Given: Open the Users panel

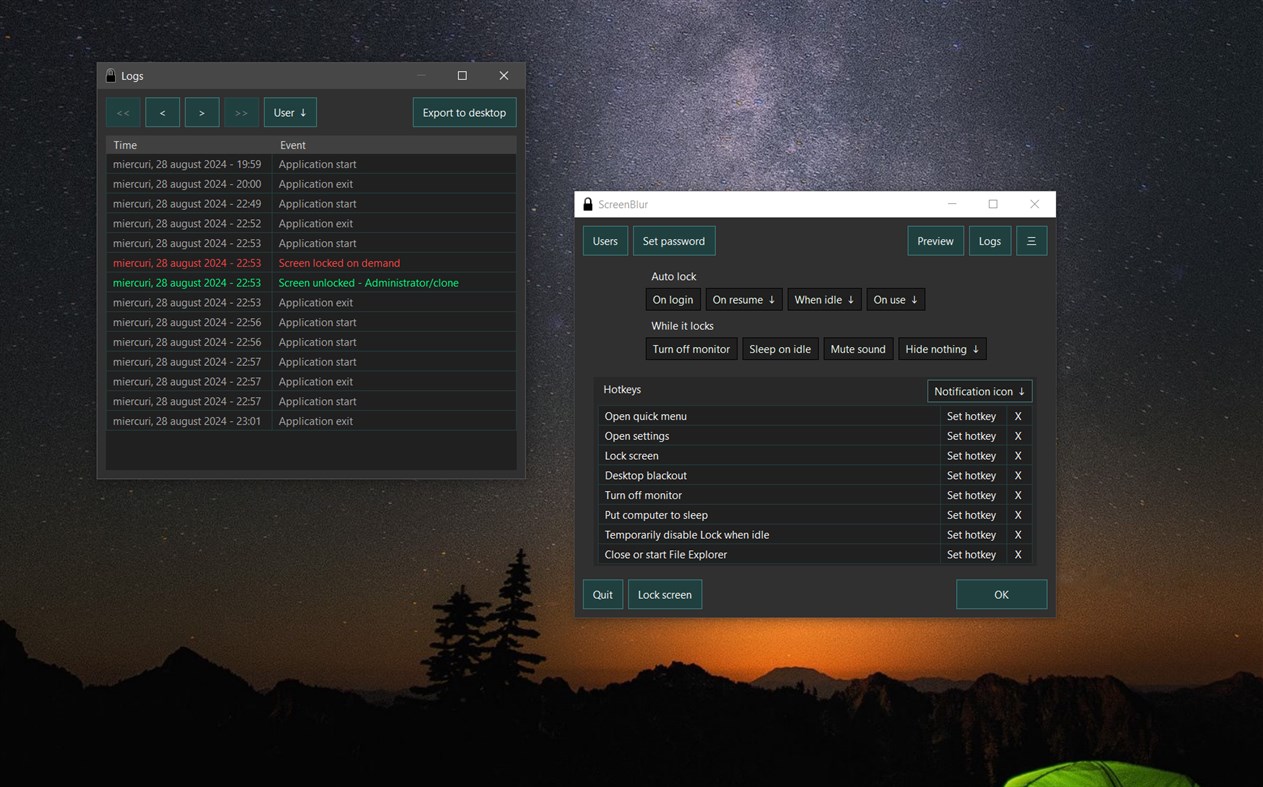Looking at the screenshot, I should (604, 240).
